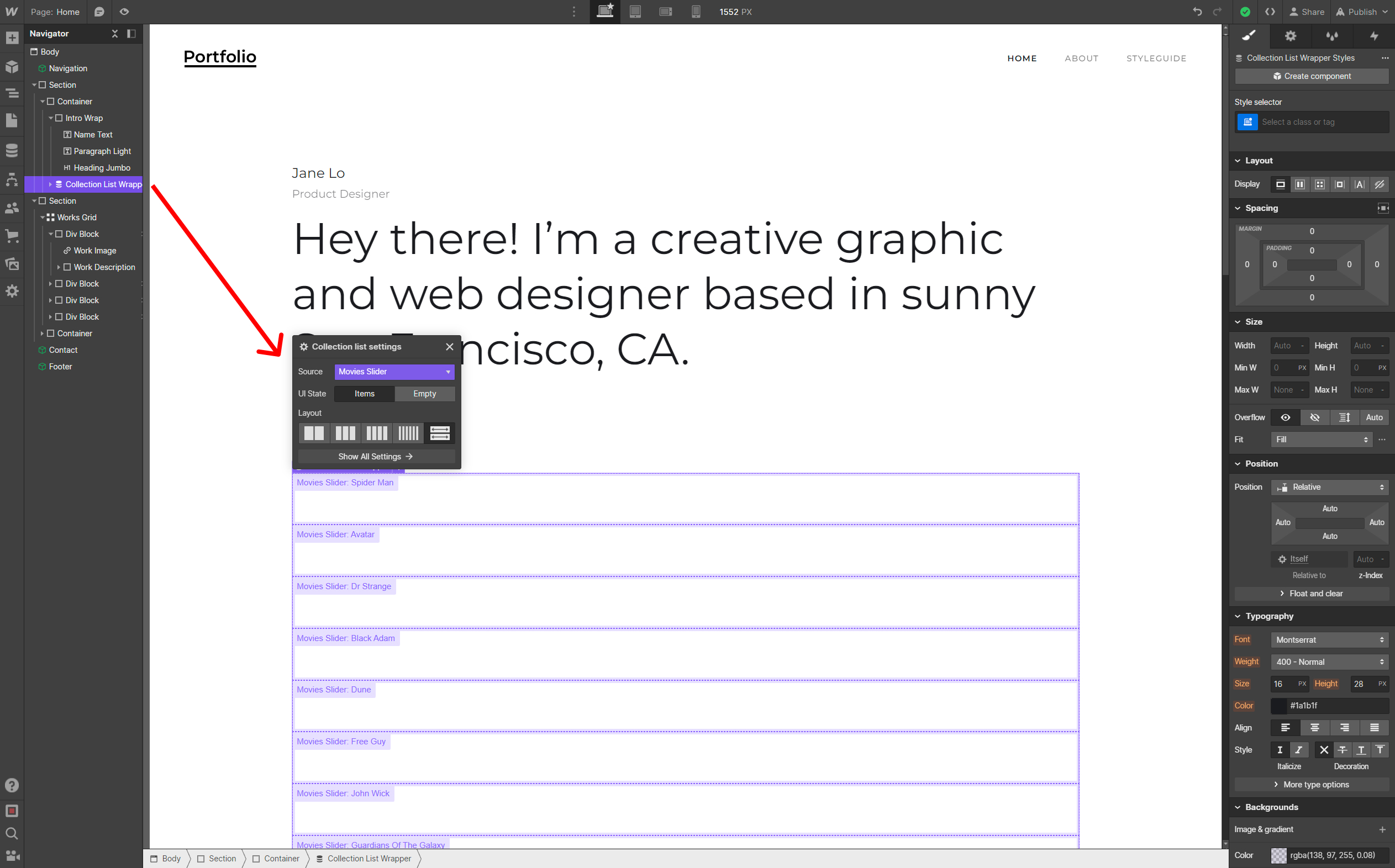
Task: Click the Webflow logo menu
Action: click(12, 12)
